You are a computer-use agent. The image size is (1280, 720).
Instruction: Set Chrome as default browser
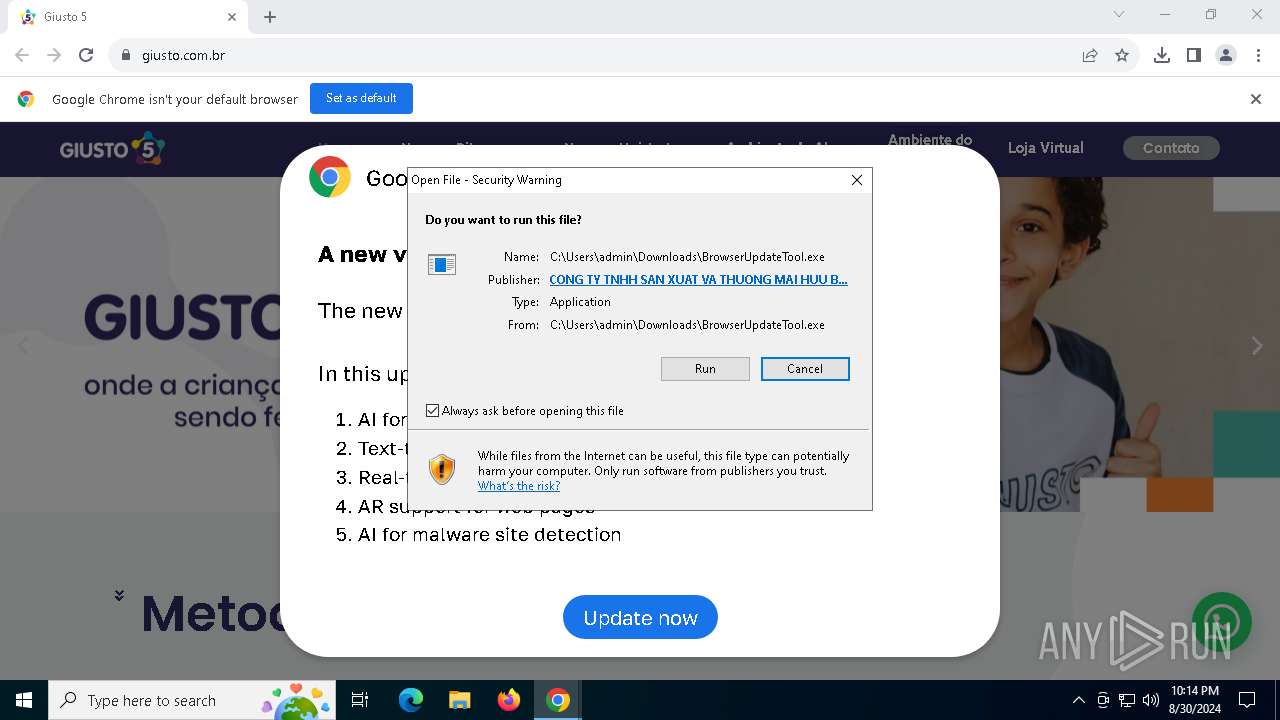[361, 98]
